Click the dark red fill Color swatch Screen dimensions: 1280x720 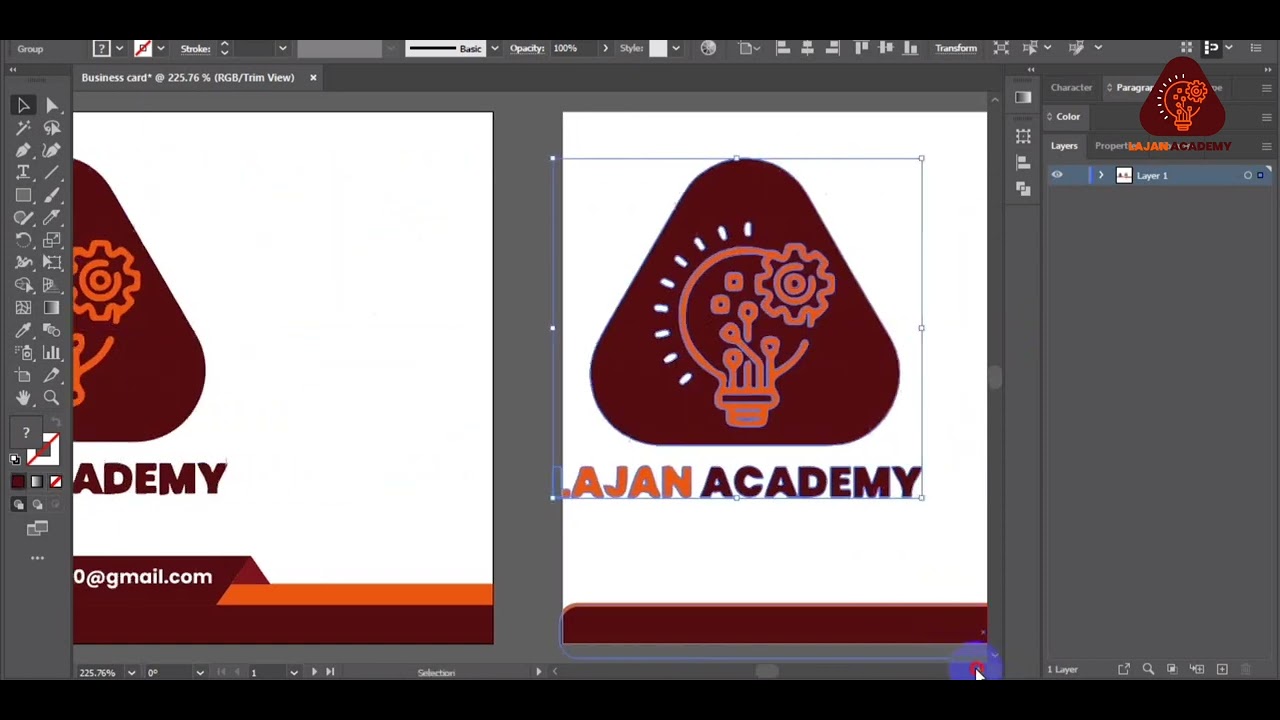coord(18,482)
